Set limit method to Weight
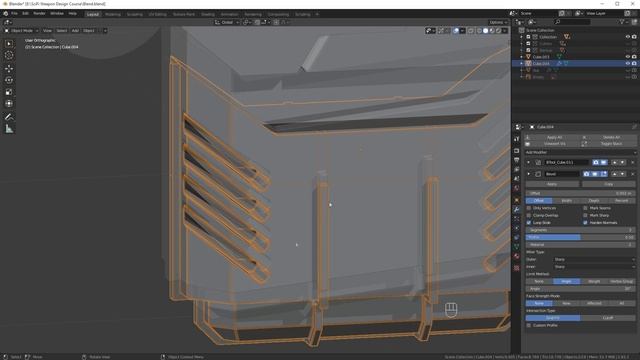Viewport: 640px width, 360px height. (594, 282)
